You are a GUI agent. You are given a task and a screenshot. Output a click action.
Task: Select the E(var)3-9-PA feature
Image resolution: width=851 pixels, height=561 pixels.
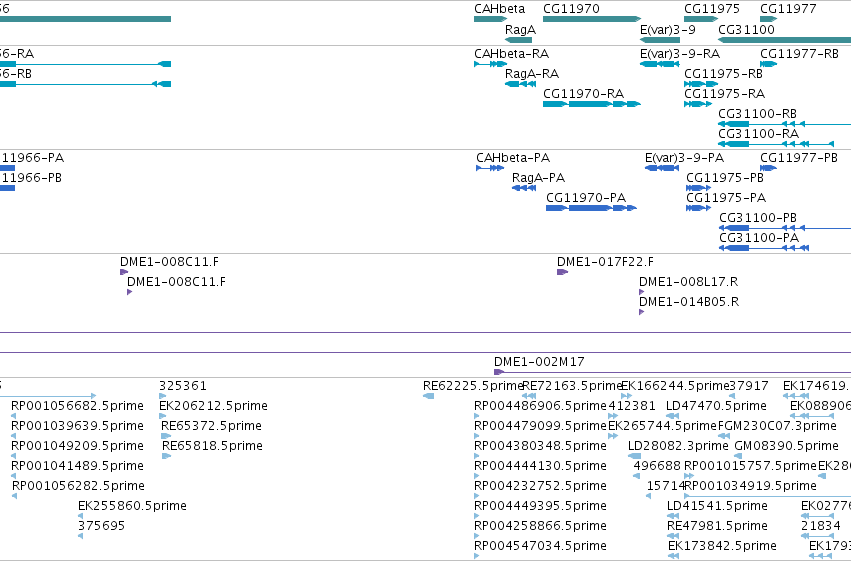click(662, 168)
